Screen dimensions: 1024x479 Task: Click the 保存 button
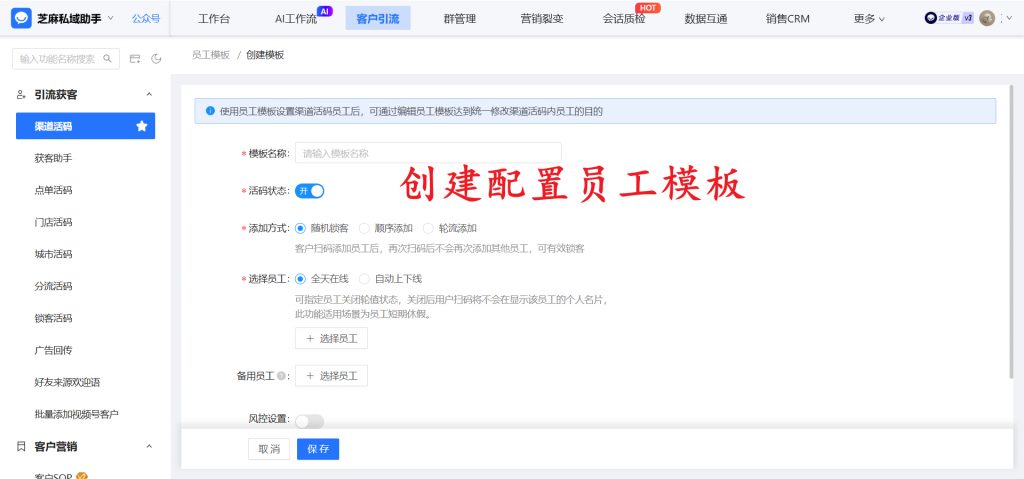318,449
